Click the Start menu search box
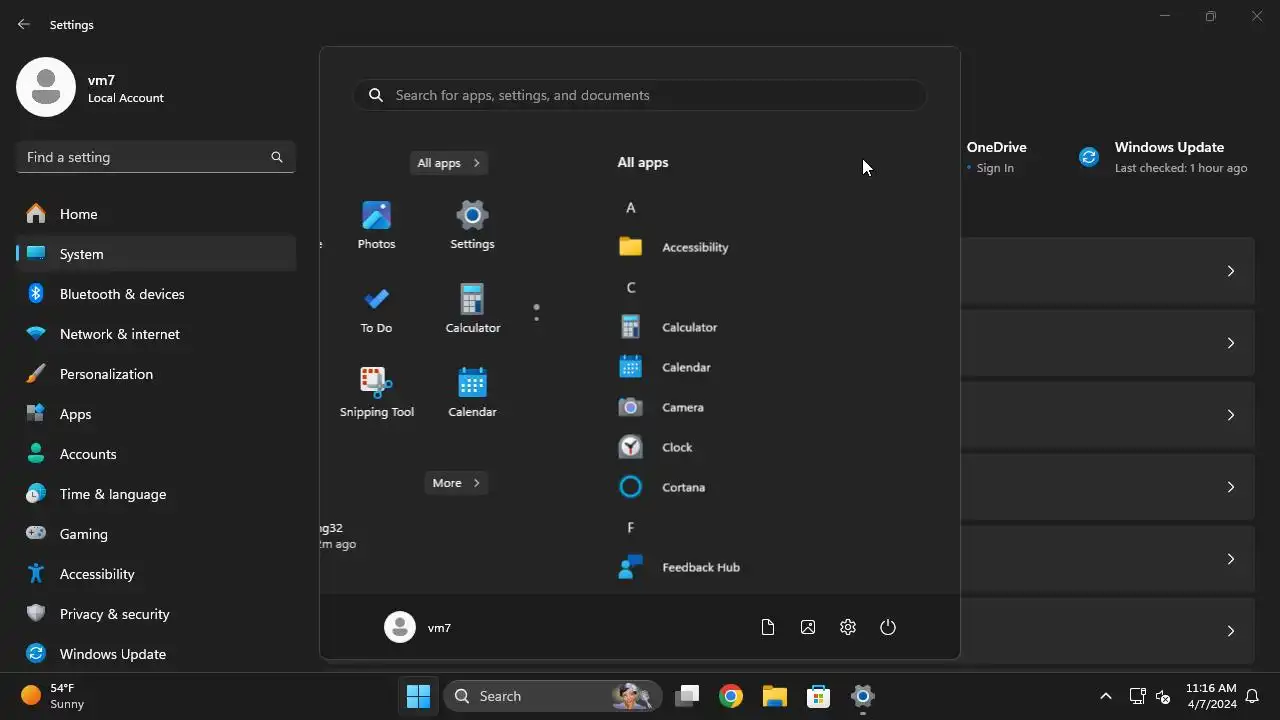This screenshot has height=720, width=1280. pyautogui.click(x=640, y=95)
